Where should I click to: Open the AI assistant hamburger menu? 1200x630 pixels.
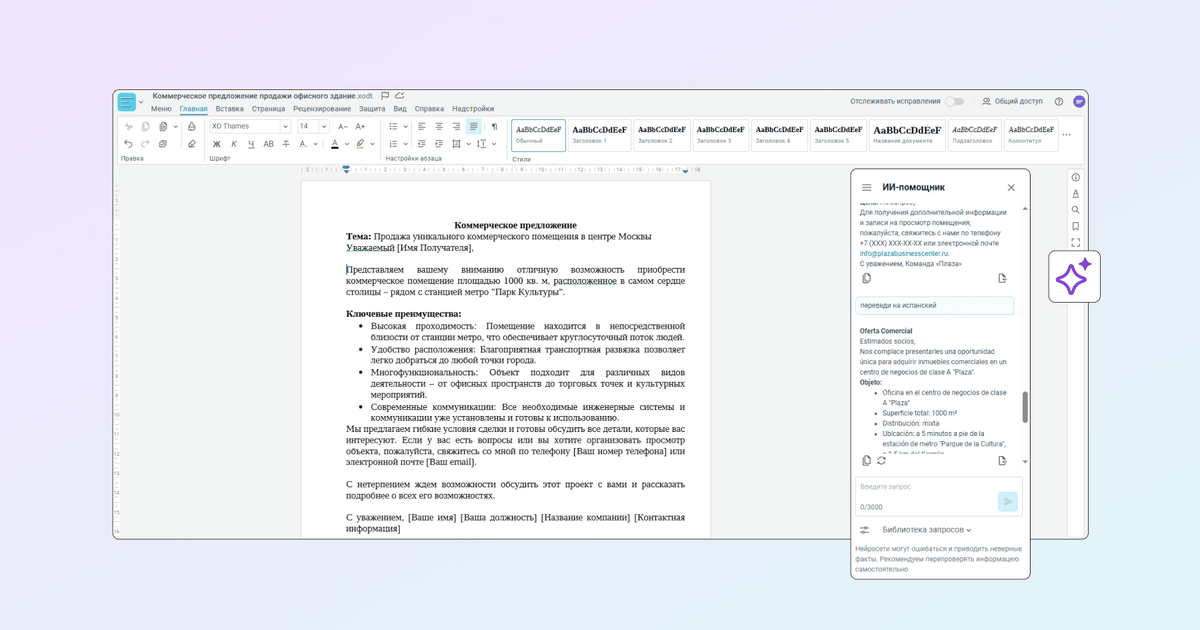[x=867, y=187]
